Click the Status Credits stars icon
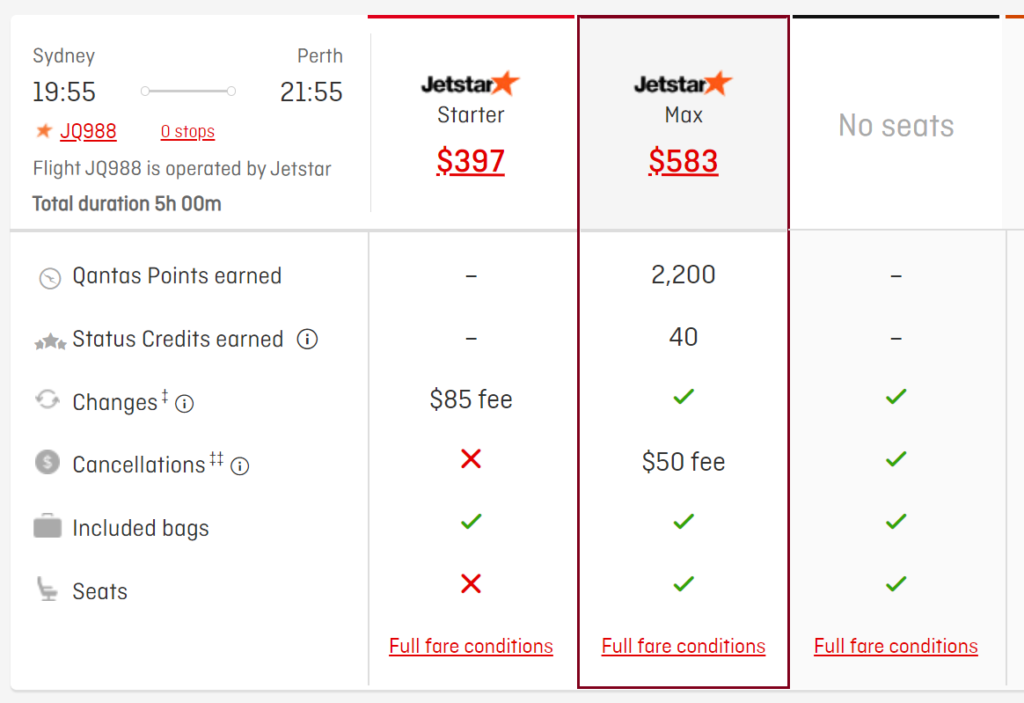The width and height of the screenshot is (1024, 703). [x=50, y=341]
